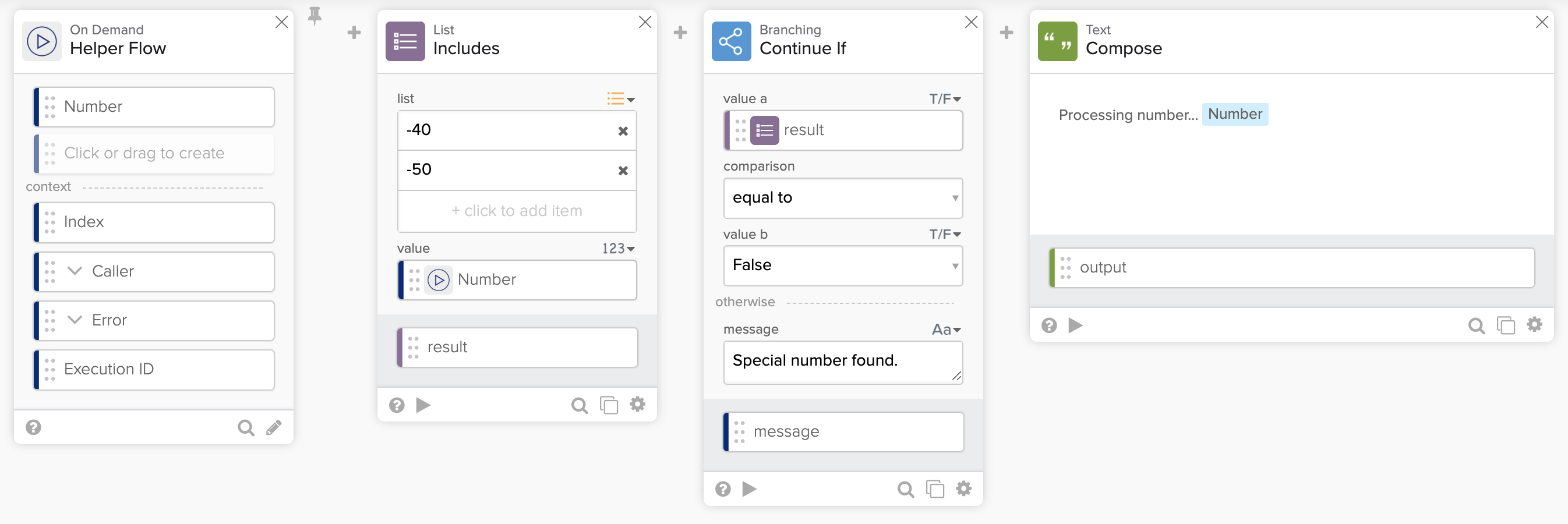Edit Helper Flow with the pencil icon

pos(274,428)
